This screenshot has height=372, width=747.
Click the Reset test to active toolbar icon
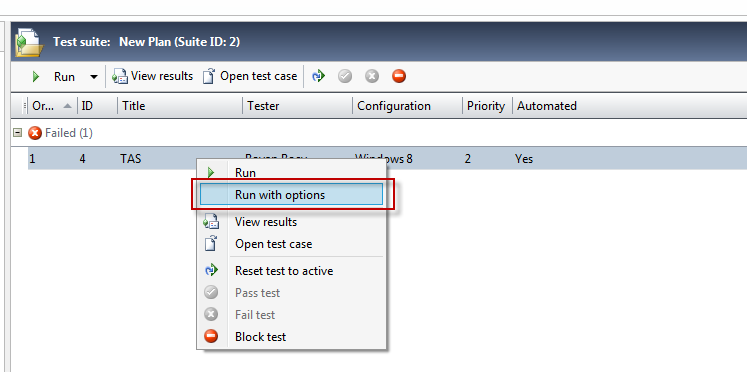318,76
